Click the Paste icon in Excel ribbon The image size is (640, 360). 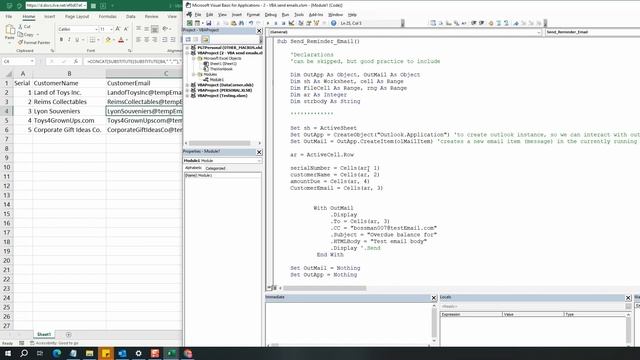tap(9, 33)
